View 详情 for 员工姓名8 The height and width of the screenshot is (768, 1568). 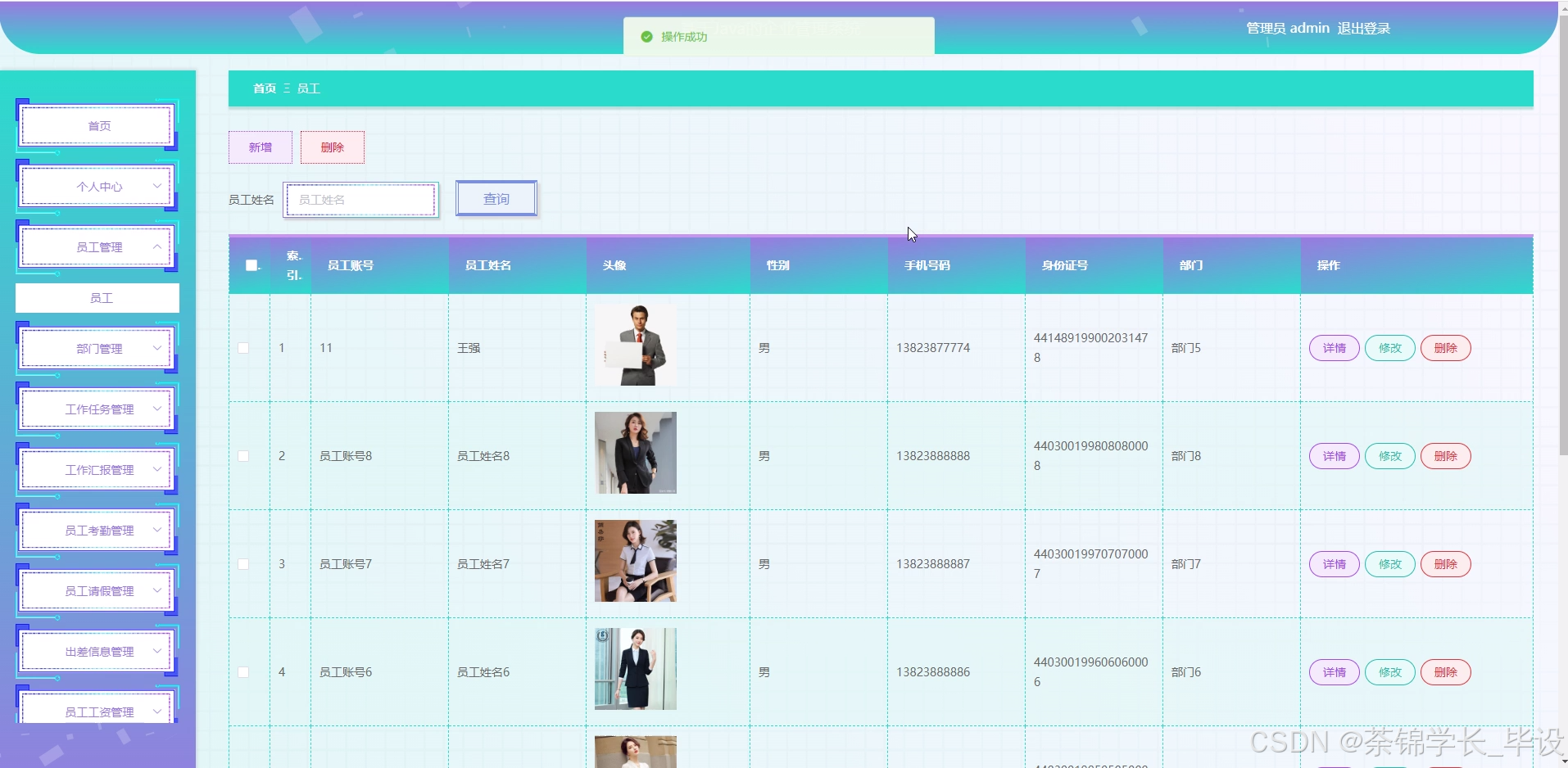click(x=1335, y=456)
